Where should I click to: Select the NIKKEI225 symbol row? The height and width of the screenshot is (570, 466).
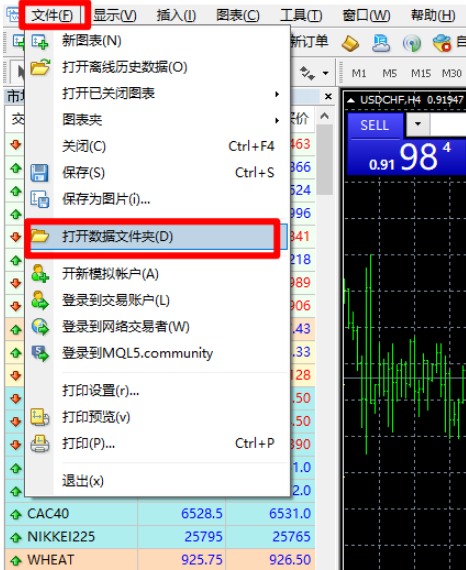coord(160,537)
